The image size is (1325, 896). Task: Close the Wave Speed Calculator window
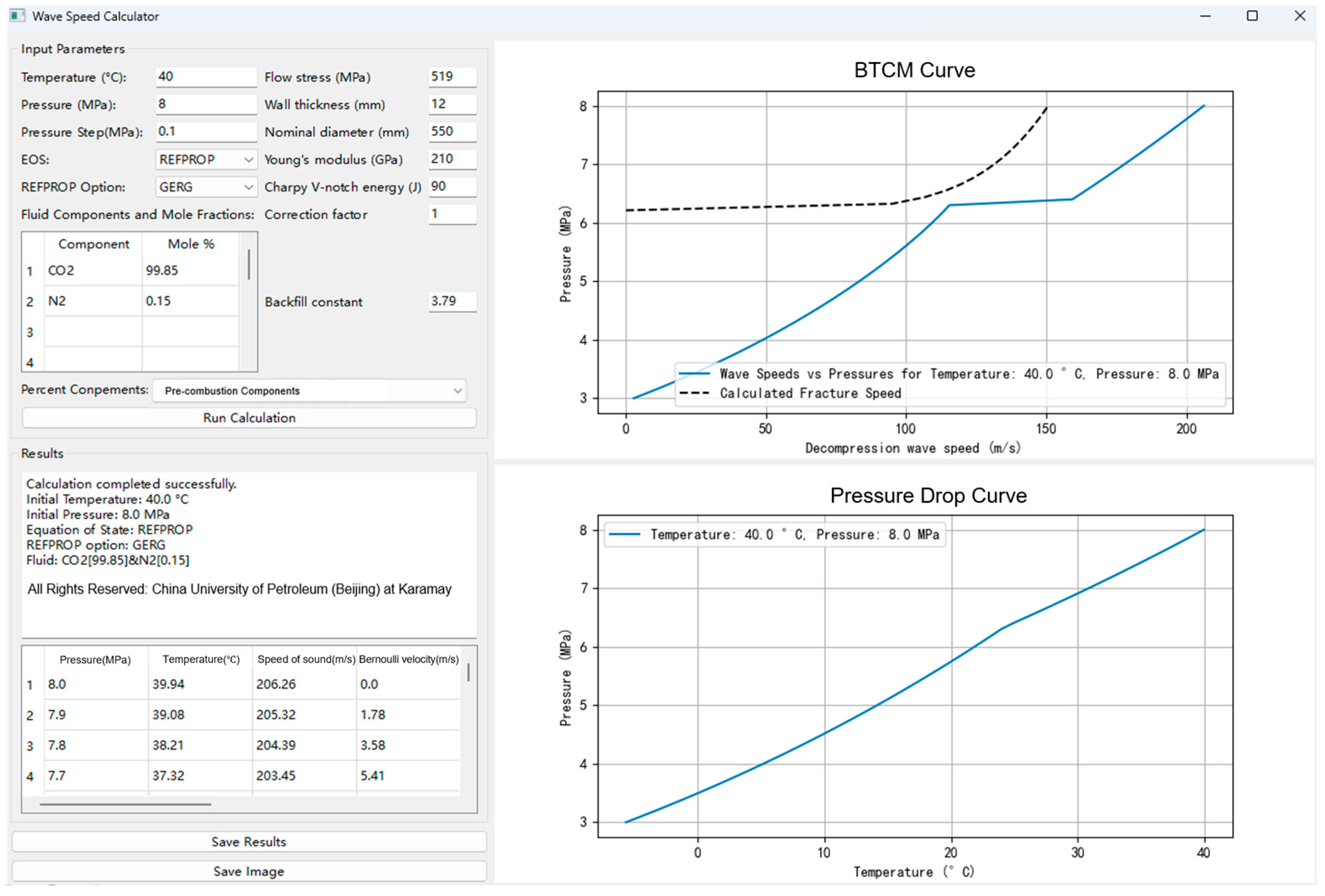click(1299, 16)
